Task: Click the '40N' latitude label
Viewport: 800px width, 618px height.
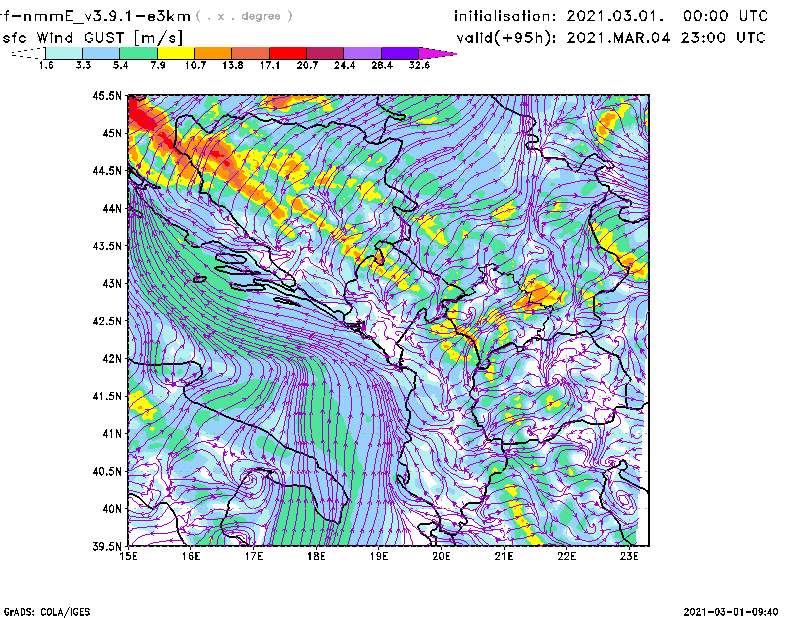Action: [112, 509]
